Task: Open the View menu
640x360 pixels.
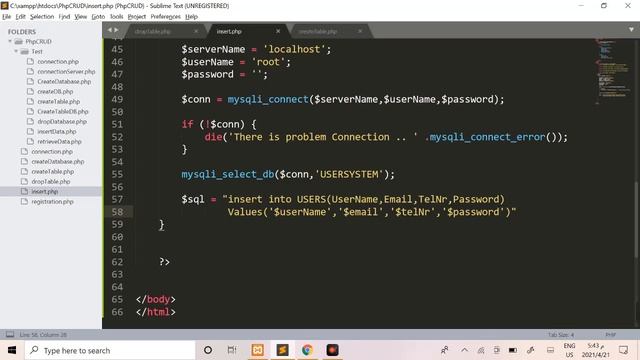Action: click(x=80, y=17)
